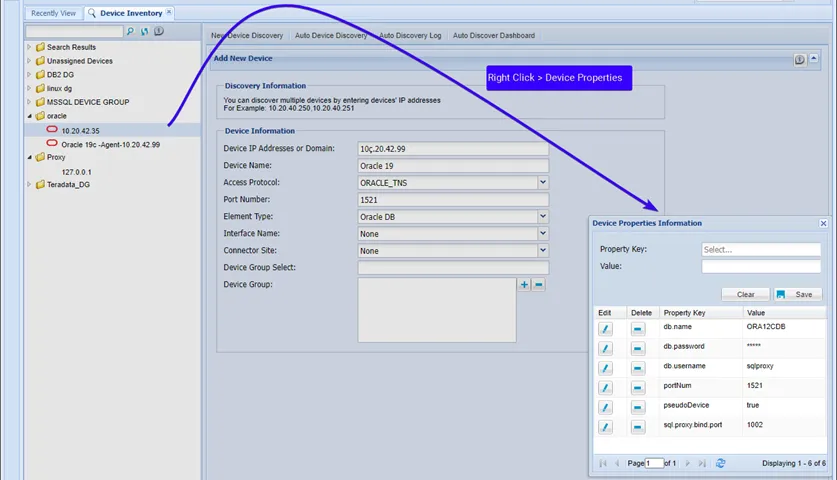Edit the portNum property row
The height and width of the screenshot is (480, 837).
pos(605,388)
